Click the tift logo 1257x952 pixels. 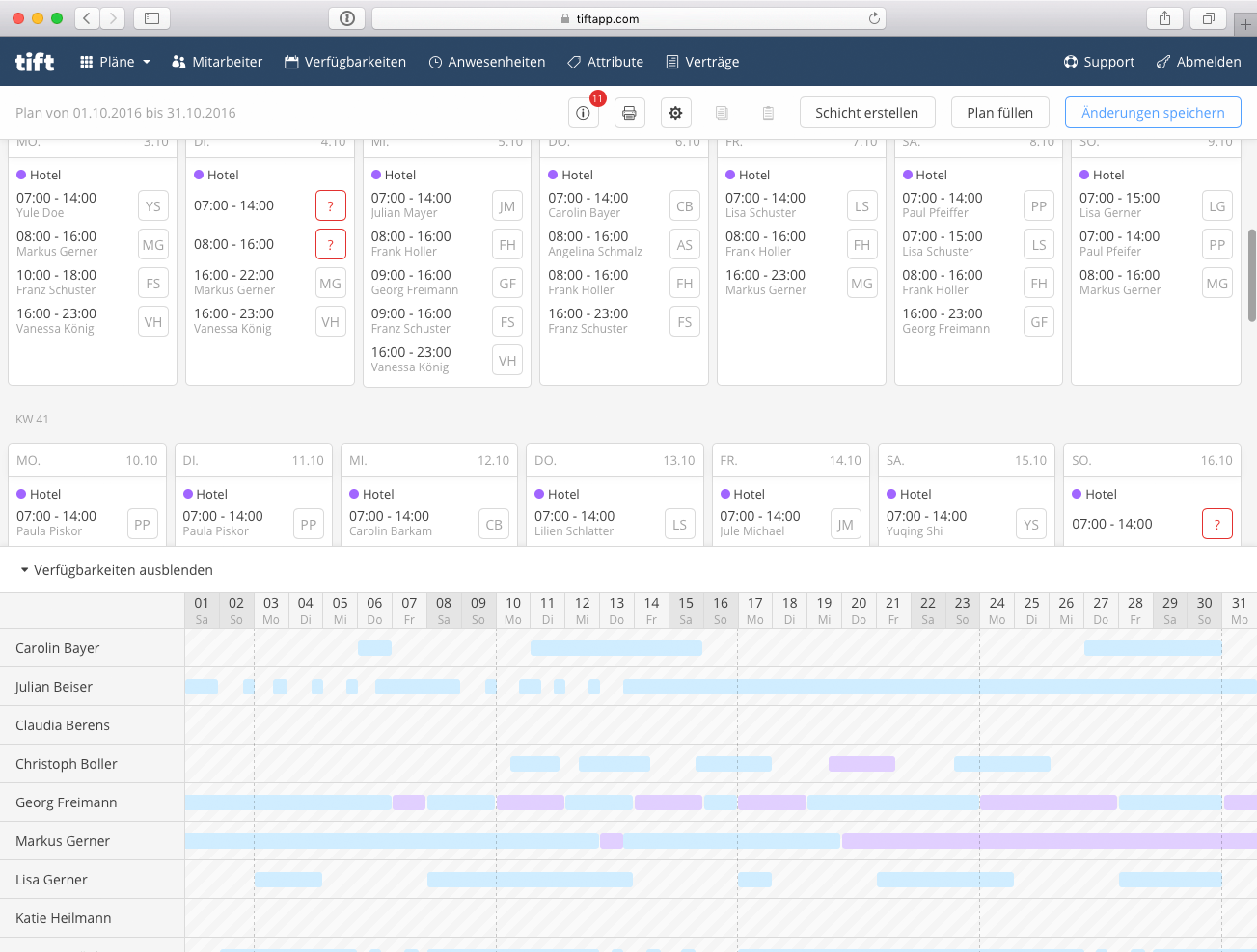(x=35, y=62)
